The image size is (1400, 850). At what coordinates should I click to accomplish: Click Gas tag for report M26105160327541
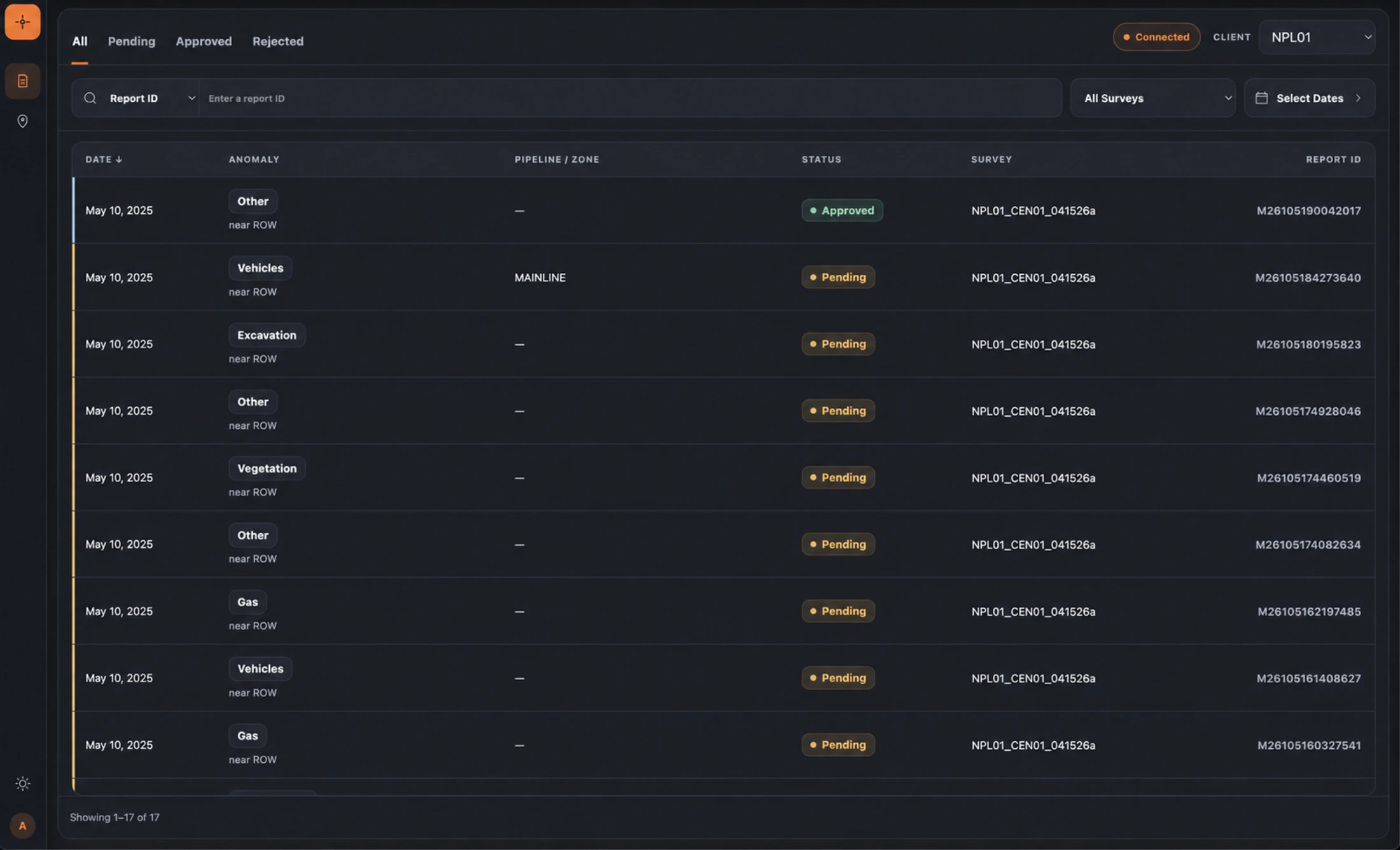248,735
